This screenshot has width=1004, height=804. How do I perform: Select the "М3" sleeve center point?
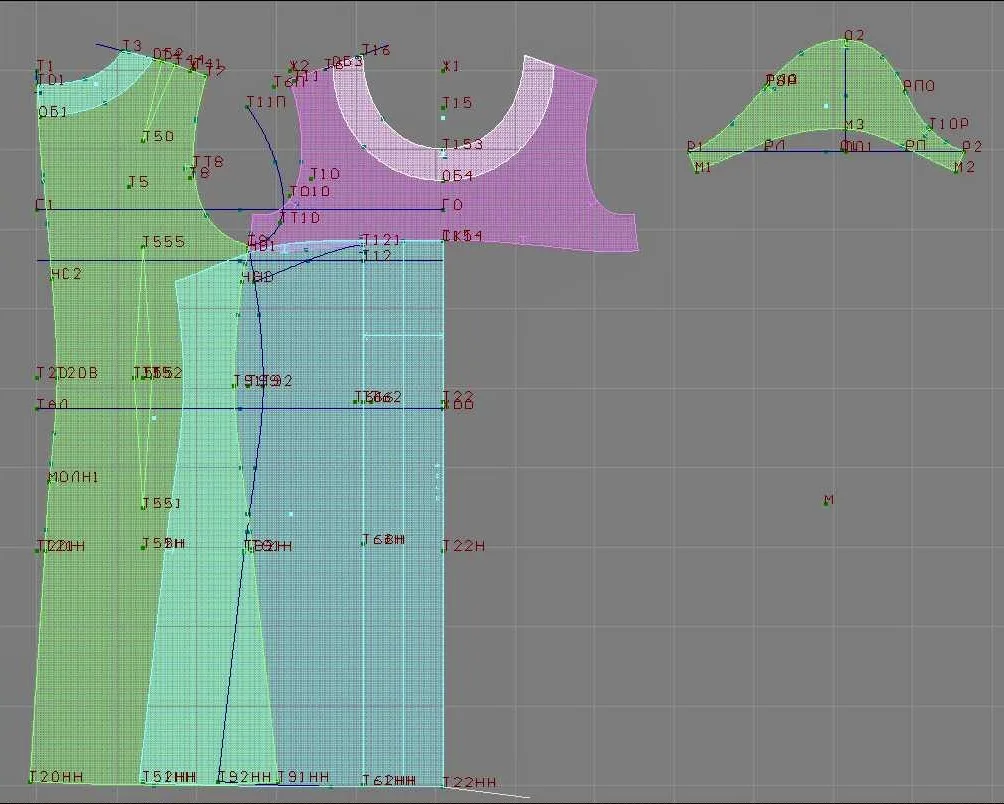pos(854,124)
